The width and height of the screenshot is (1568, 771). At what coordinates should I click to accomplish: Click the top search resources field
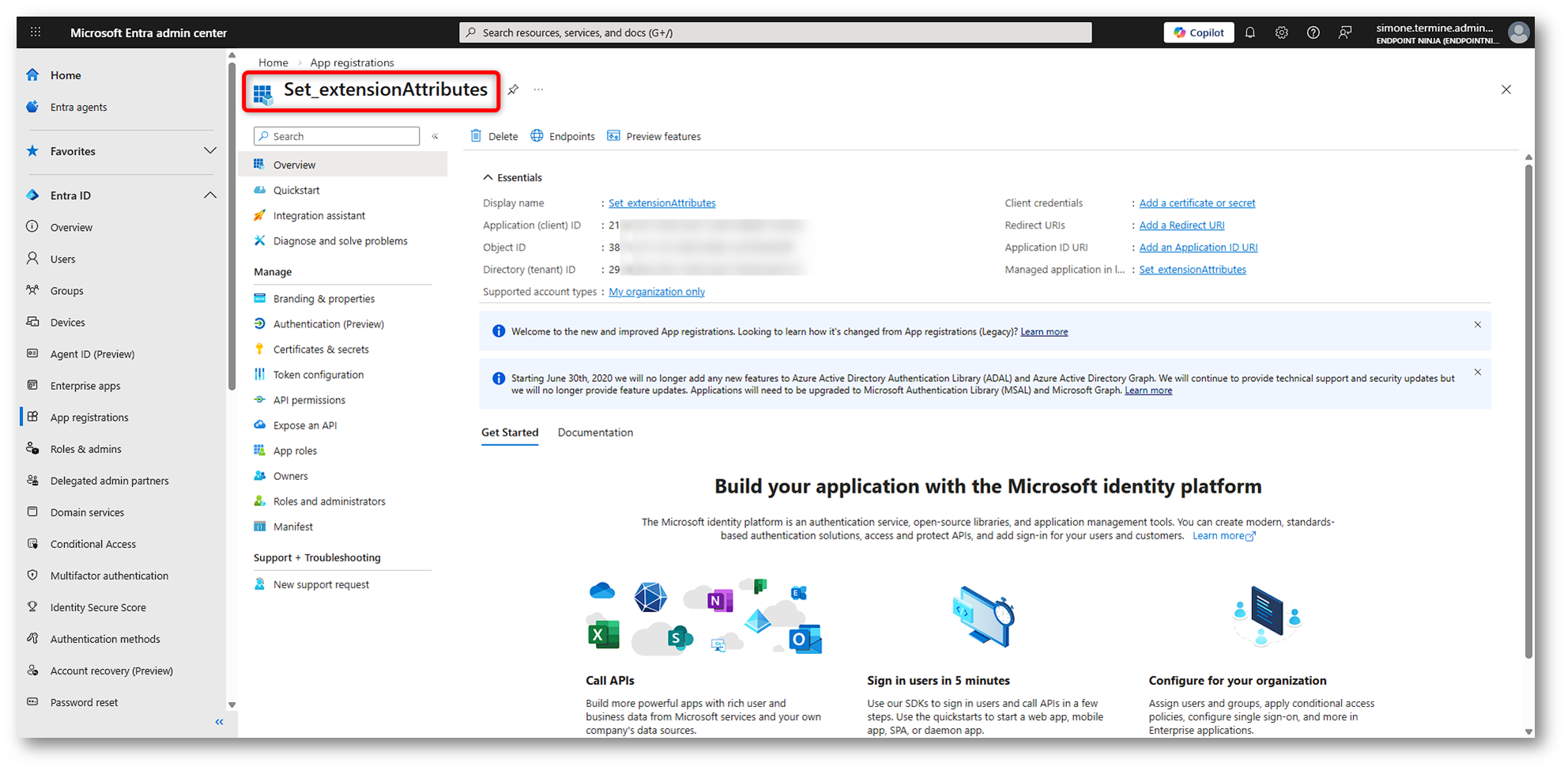(x=775, y=32)
